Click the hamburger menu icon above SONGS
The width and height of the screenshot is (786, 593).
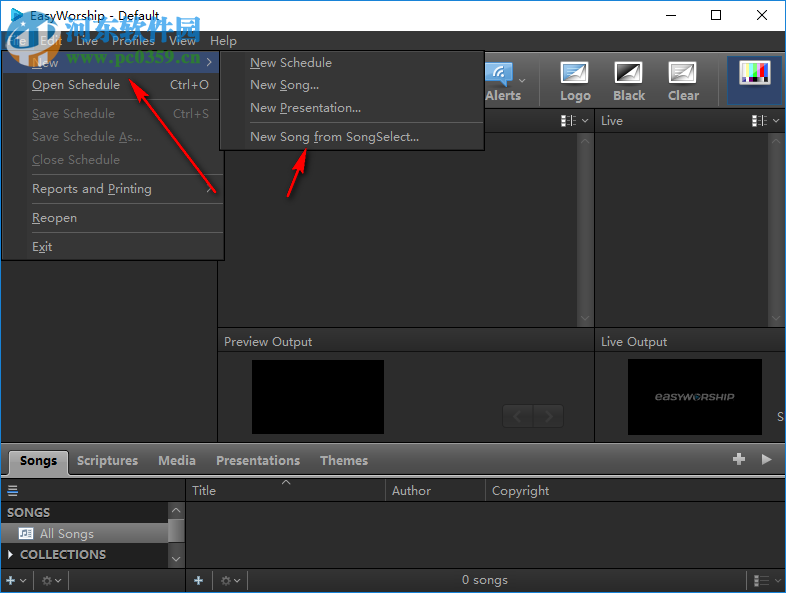13,490
